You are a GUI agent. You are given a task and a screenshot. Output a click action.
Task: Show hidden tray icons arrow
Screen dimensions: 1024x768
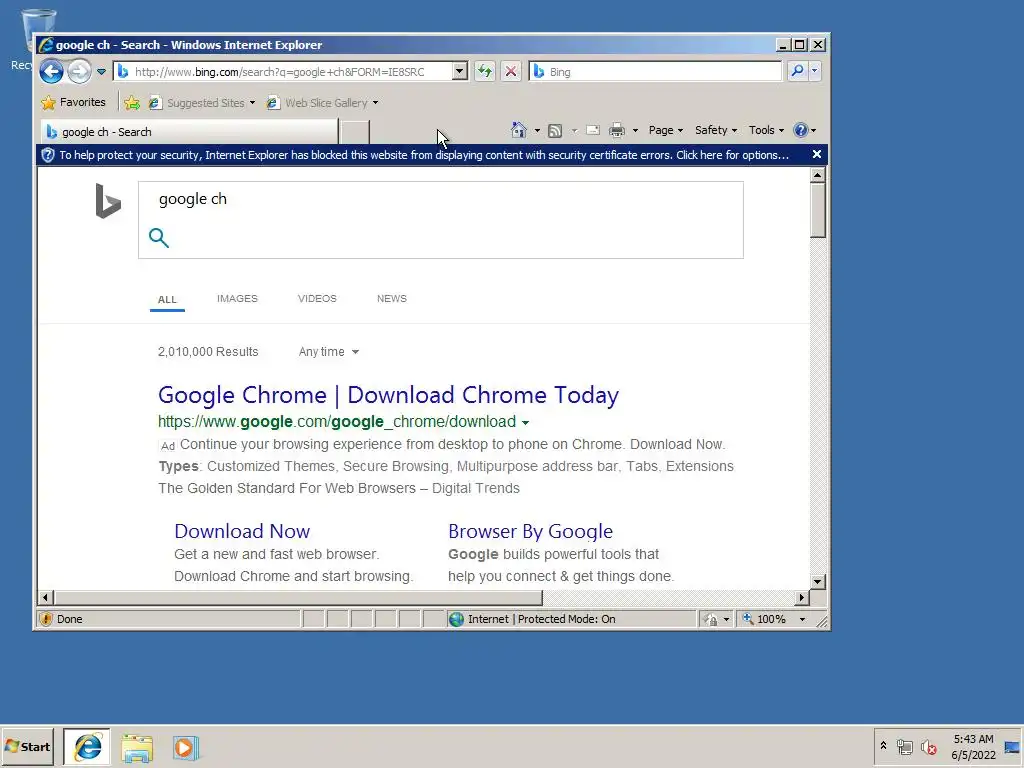pyautogui.click(x=883, y=746)
